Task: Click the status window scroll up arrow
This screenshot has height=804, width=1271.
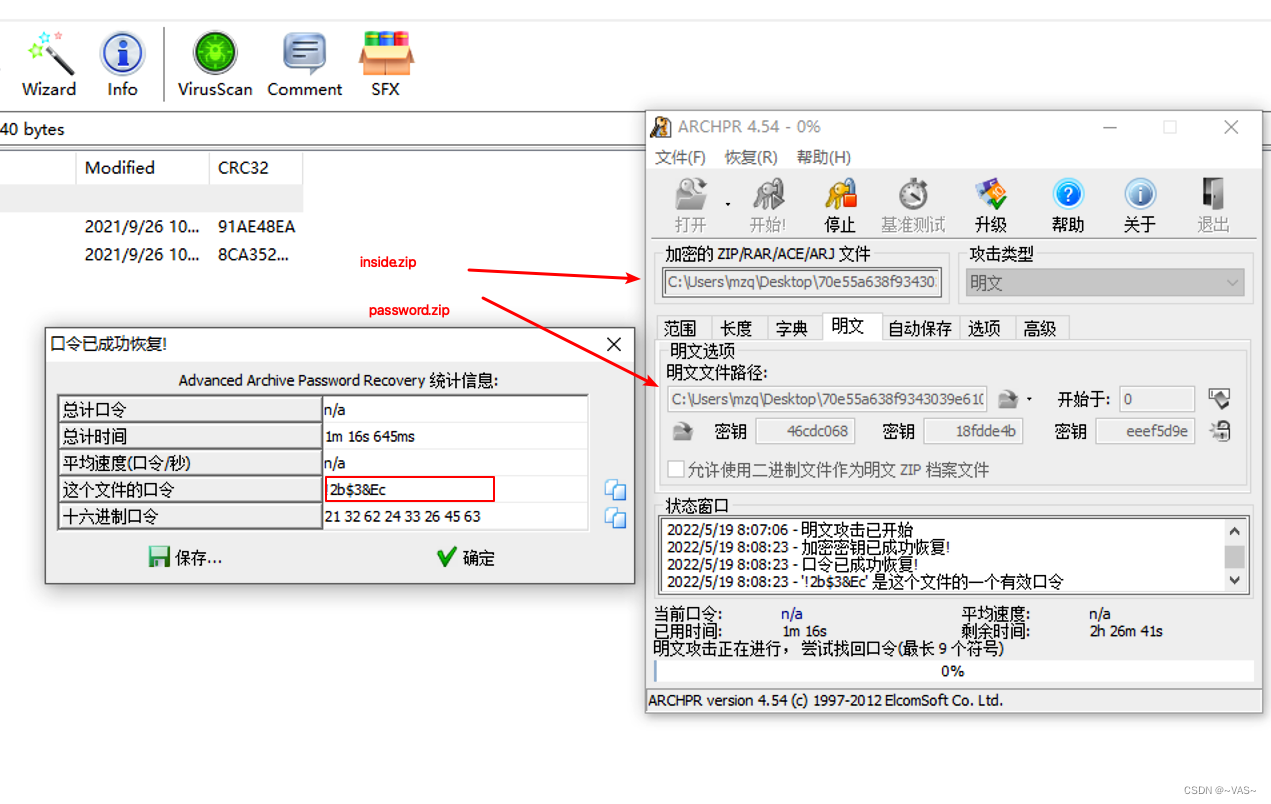Action: click(x=1234, y=532)
